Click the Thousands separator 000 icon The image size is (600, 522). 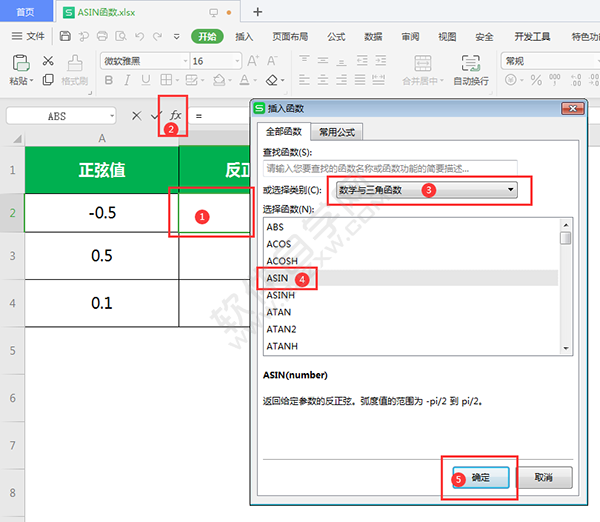555,80
